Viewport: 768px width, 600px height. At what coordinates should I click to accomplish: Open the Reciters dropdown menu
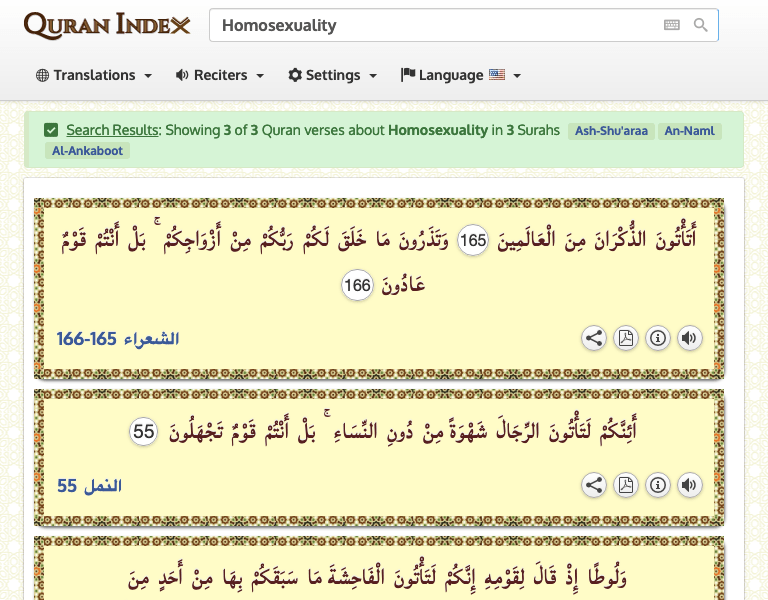click(x=219, y=75)
